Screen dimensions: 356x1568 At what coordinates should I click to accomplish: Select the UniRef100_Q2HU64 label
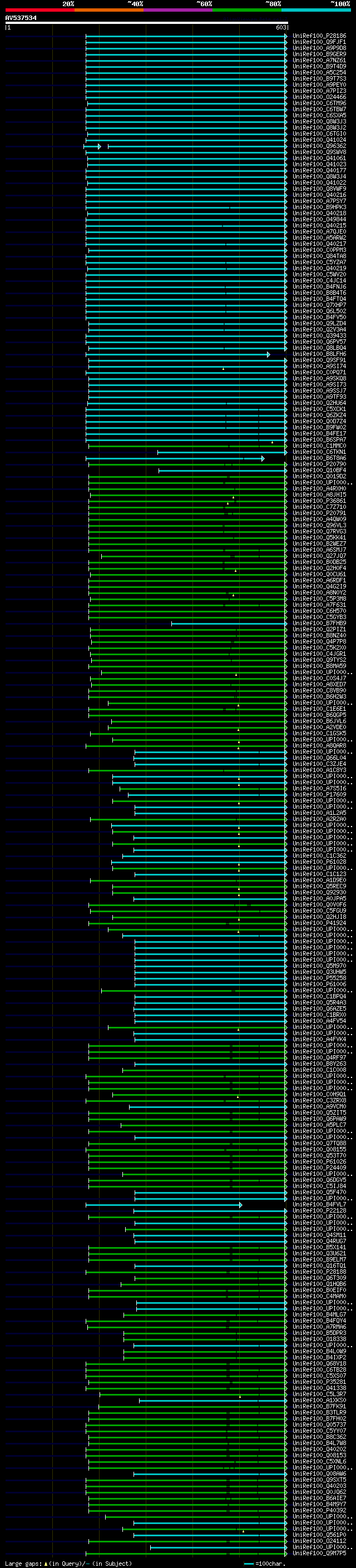pyautogui.click(x=319, y=402)
